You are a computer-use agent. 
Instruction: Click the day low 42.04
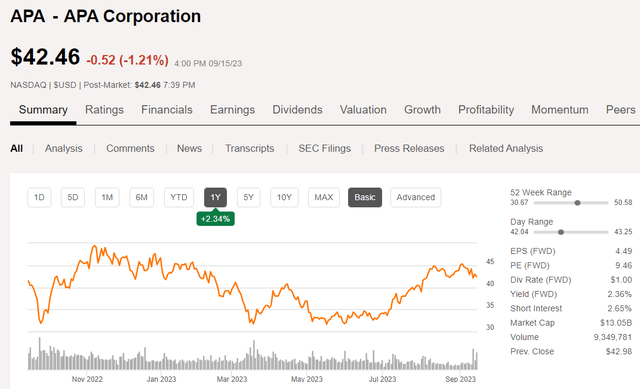(x=519, y=232)
